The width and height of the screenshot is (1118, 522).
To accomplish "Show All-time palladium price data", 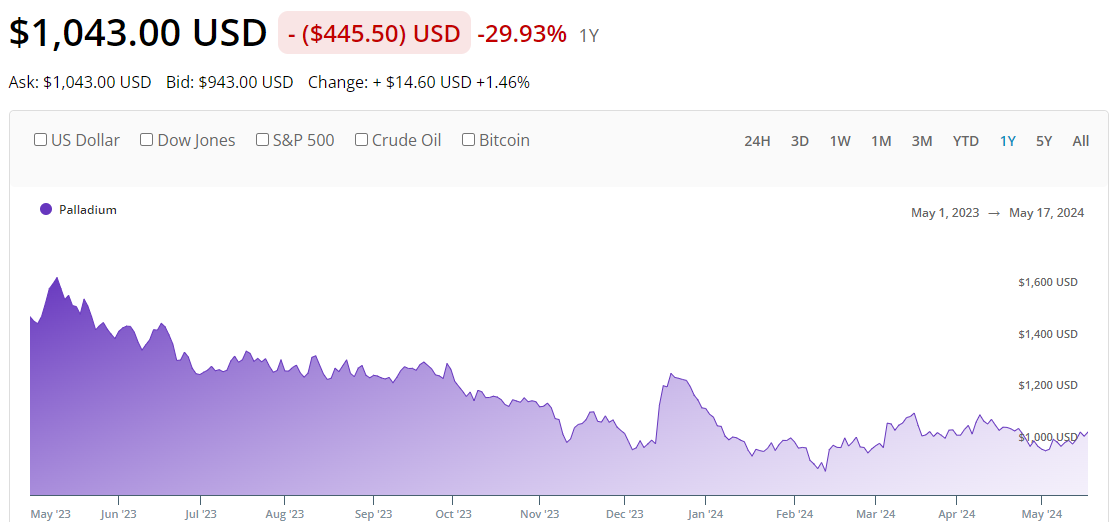I will 1081,141.
